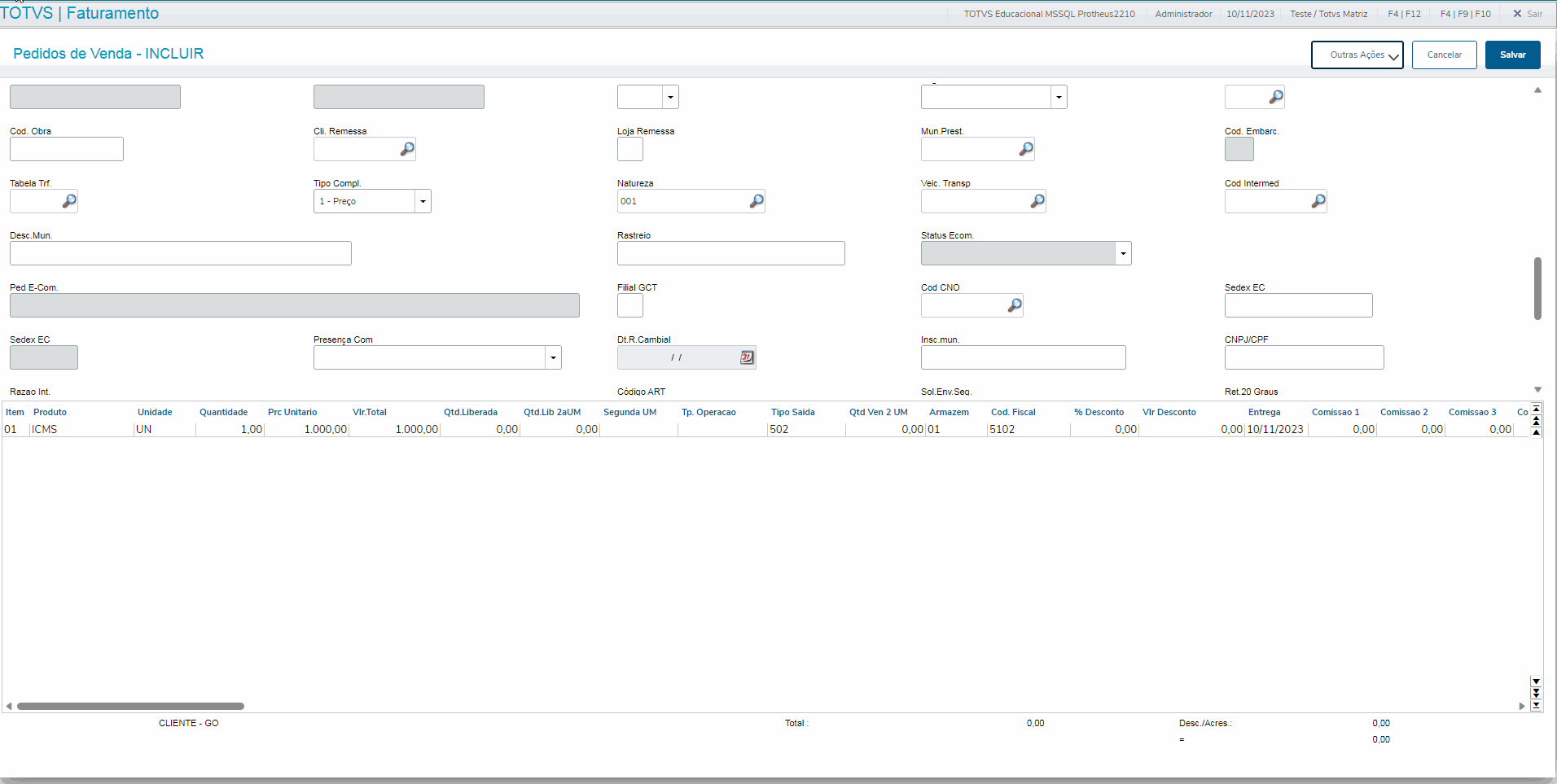Select Entrega cell 10/11/2023 in grid
This screenshot has height=784, width=1557.
point(1276,429)
